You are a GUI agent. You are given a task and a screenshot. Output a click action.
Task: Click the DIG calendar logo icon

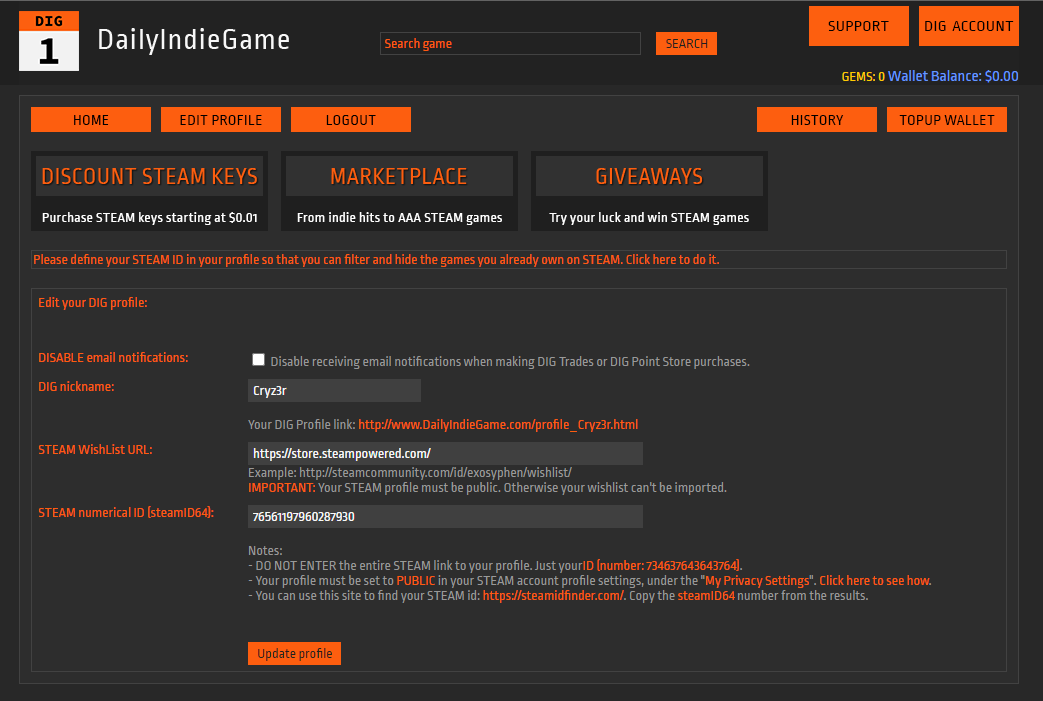(x=49, y=41)
